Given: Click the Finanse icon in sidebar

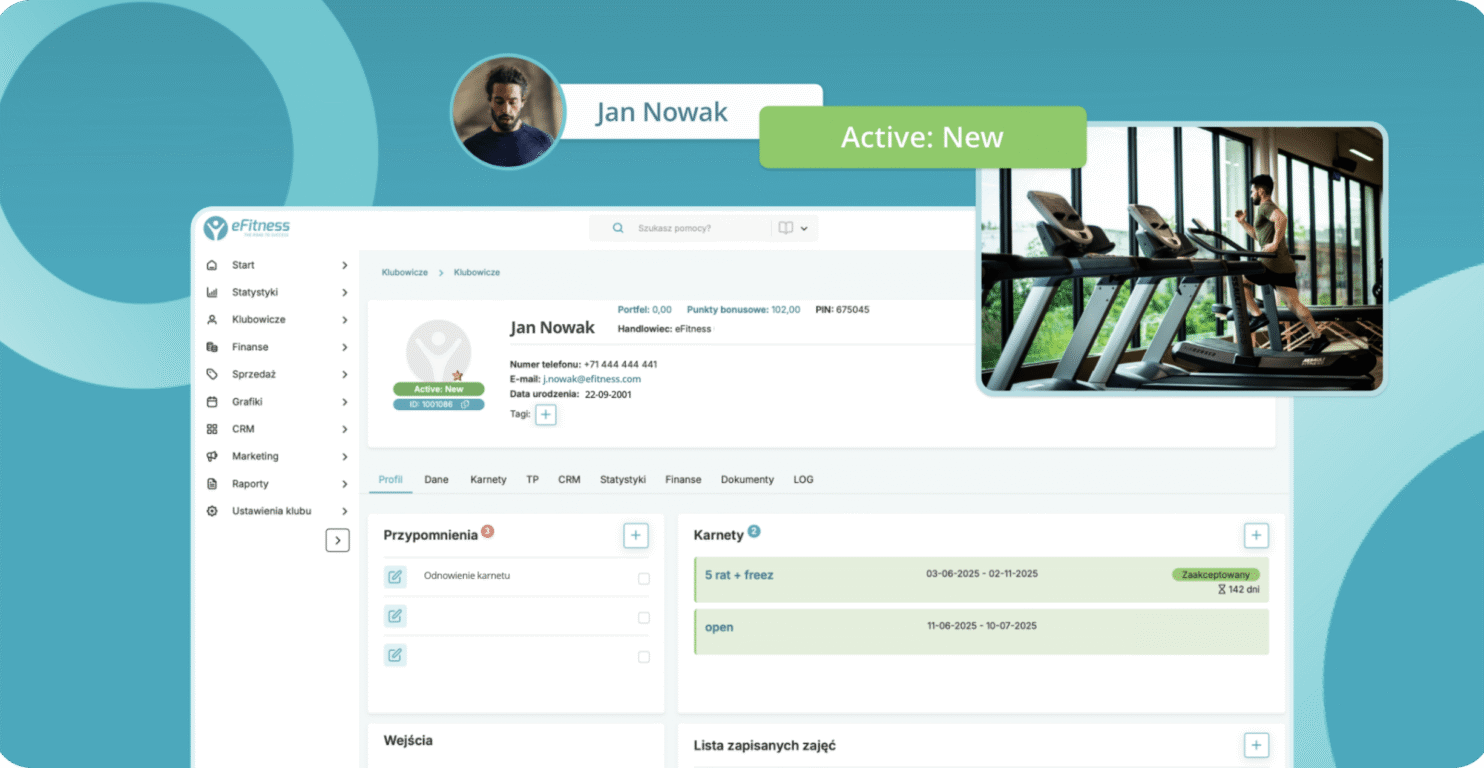Looking at the screenshot, I should click(x=211, y=347).
